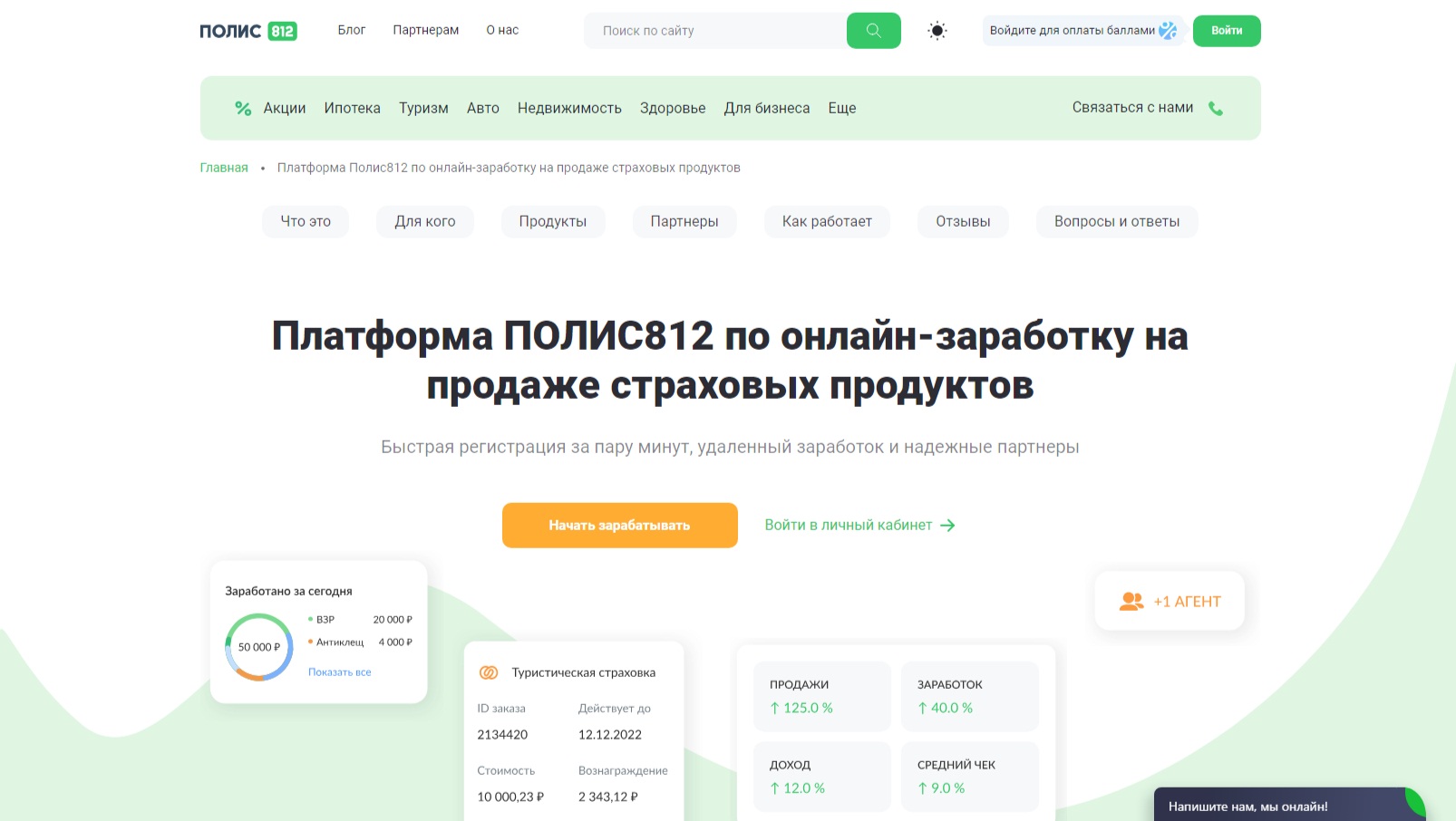Jump to the Продукты section
The height and width of the screenshot is (821, 1456).
(x=553, y=221)
